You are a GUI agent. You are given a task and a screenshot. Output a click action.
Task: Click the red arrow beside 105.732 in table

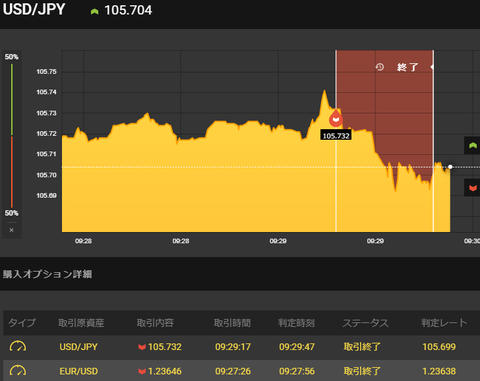click(x=142, y=347)
